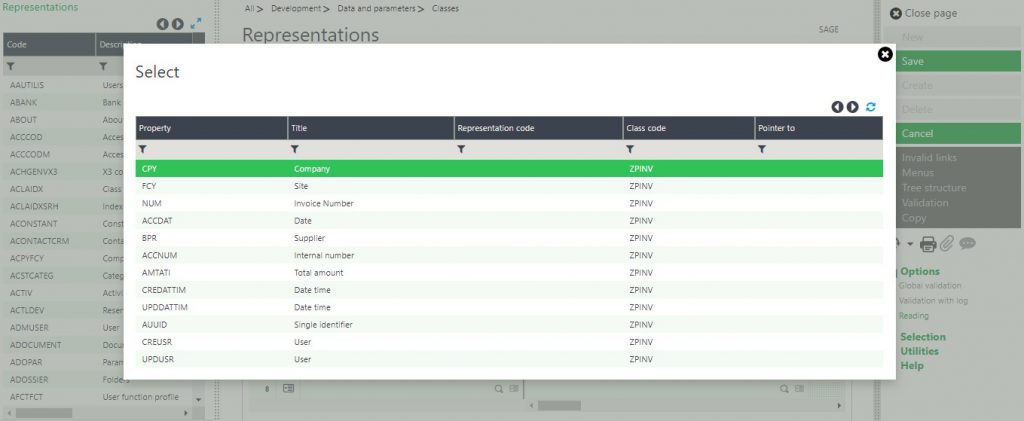Go to previous page in Select dialog
This screenshot has height=421, width=1024.
coord(837,107)
